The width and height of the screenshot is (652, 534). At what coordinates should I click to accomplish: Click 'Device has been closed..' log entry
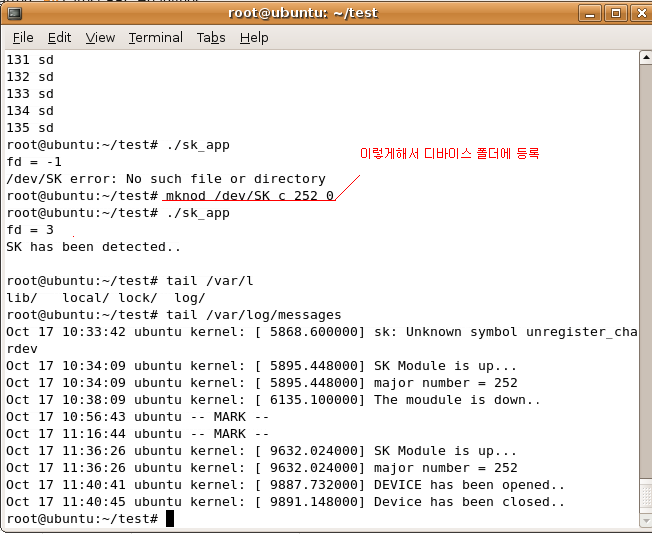pyautogui.click(x=469, y=502)
